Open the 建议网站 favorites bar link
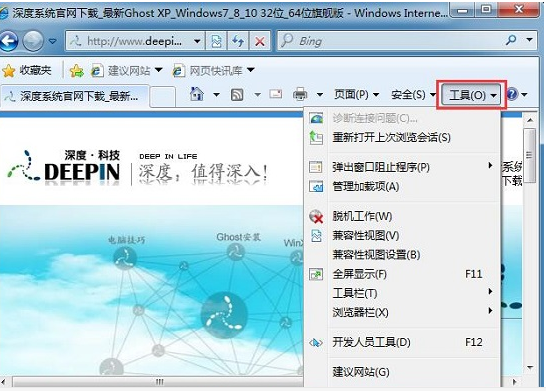The width and height of the screenshot is (546, 391). [x=121, y=71]
